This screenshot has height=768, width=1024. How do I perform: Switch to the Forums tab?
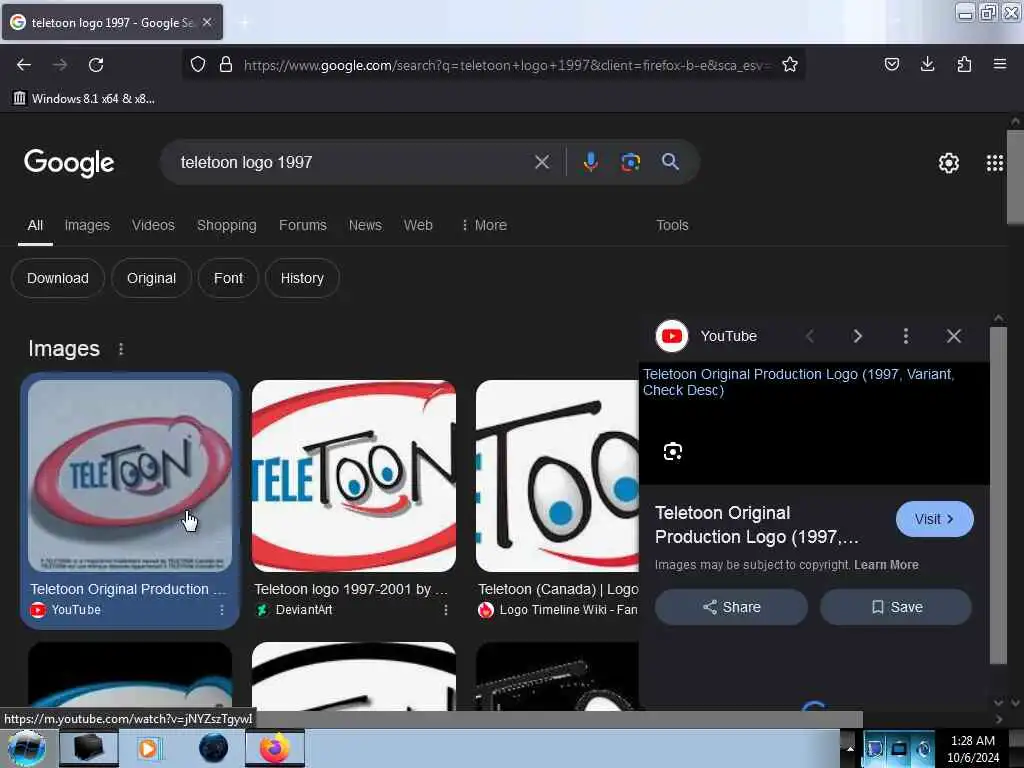302,225
